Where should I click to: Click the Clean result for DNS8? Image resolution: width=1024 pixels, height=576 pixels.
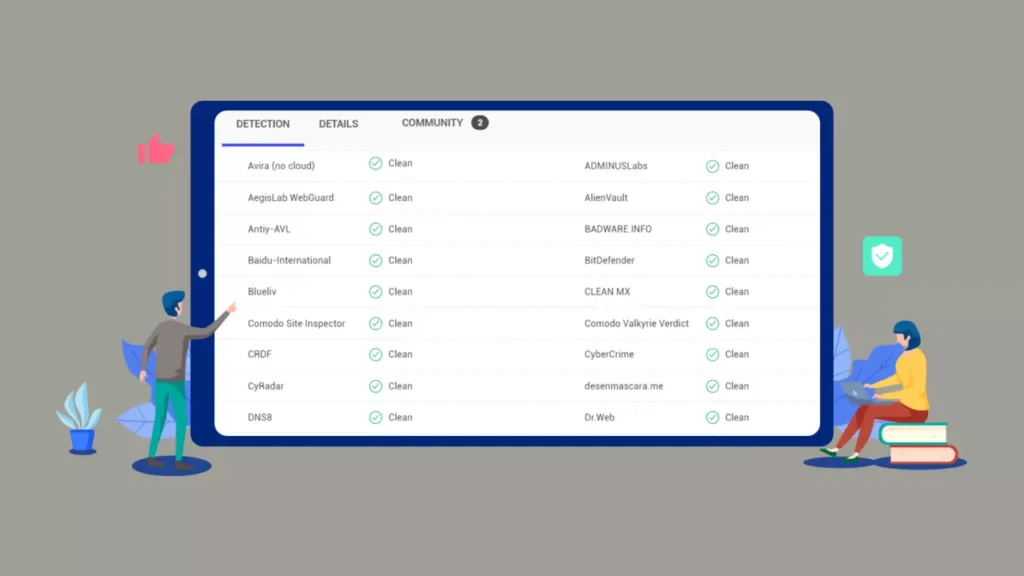click(400, 417)
